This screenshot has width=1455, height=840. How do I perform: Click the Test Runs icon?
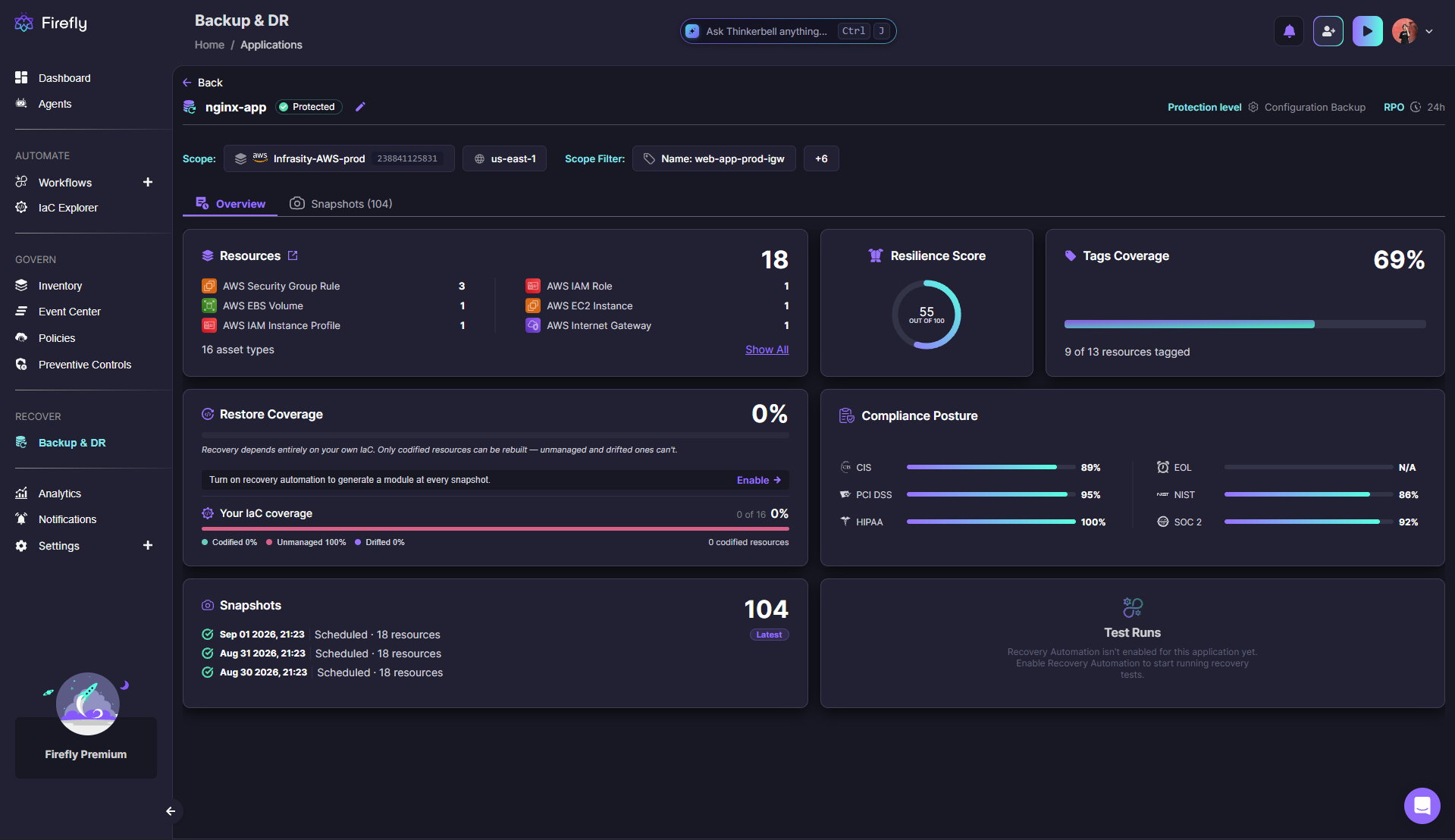(x=1132, y=607)
